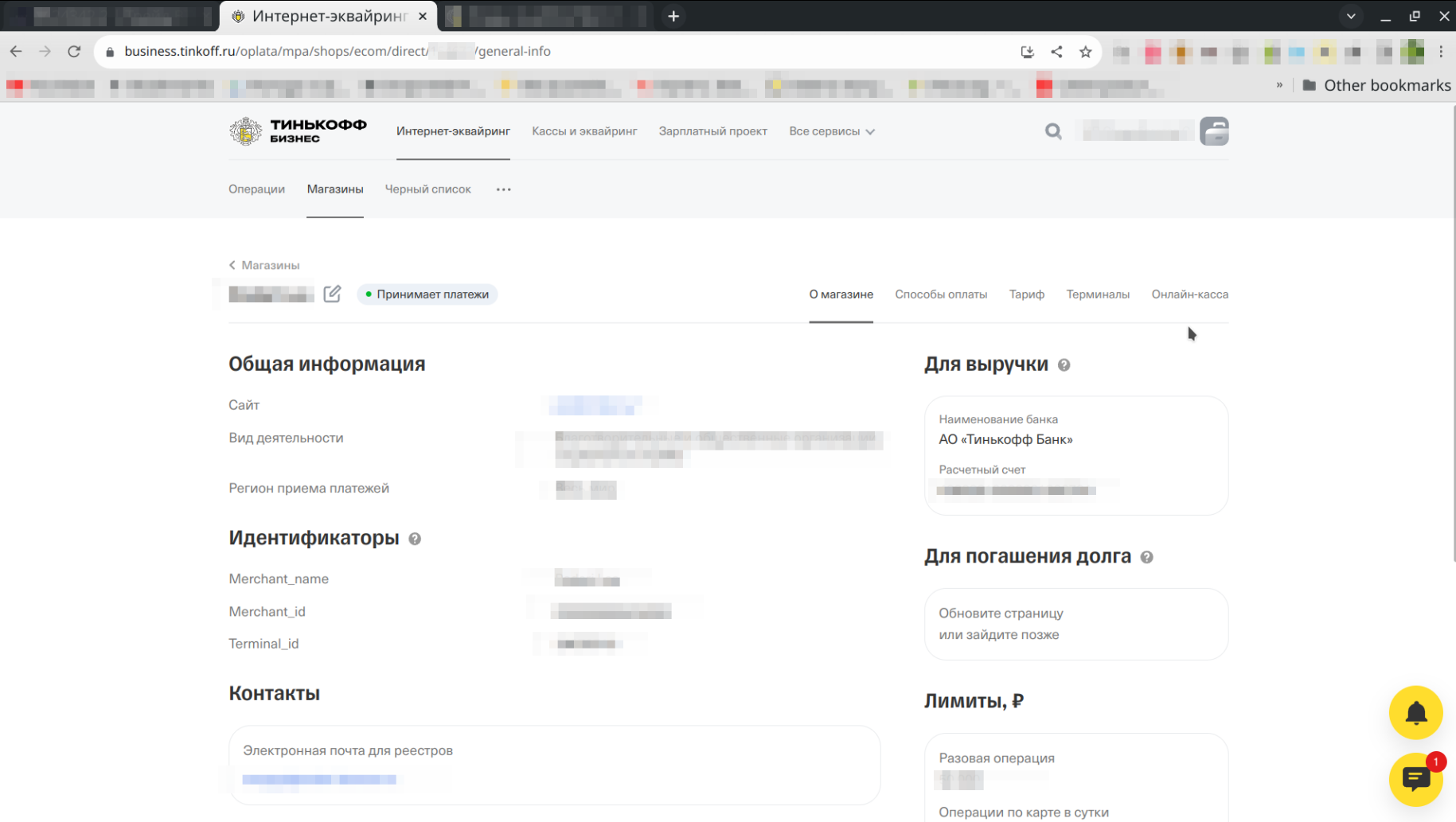Screen dimensions: 1456x822
Task: Switch to the Магазины tab
Action: tap(335, 189)
